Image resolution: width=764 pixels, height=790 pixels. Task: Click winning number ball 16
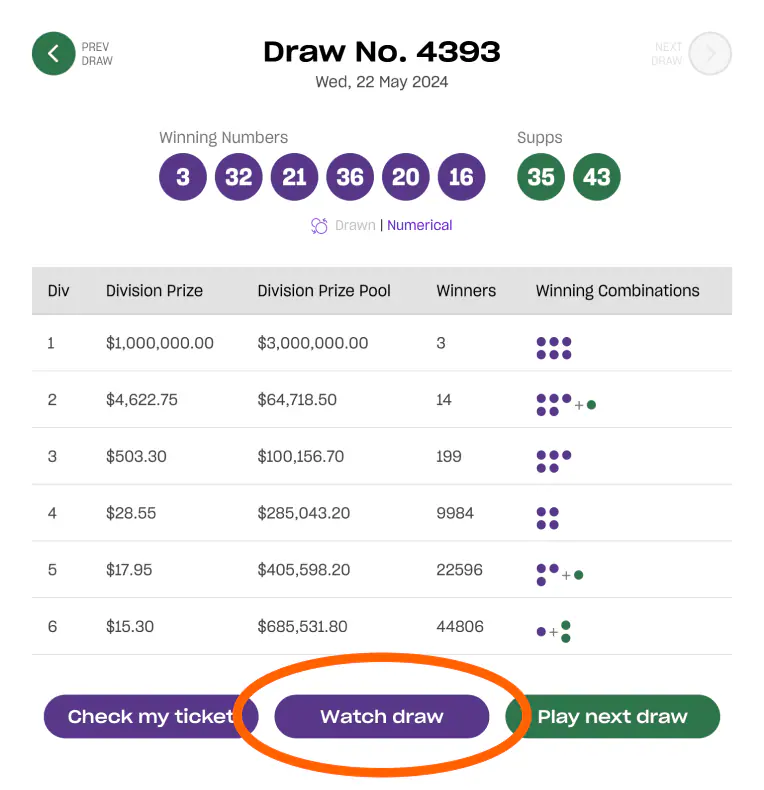coord(461,177)
